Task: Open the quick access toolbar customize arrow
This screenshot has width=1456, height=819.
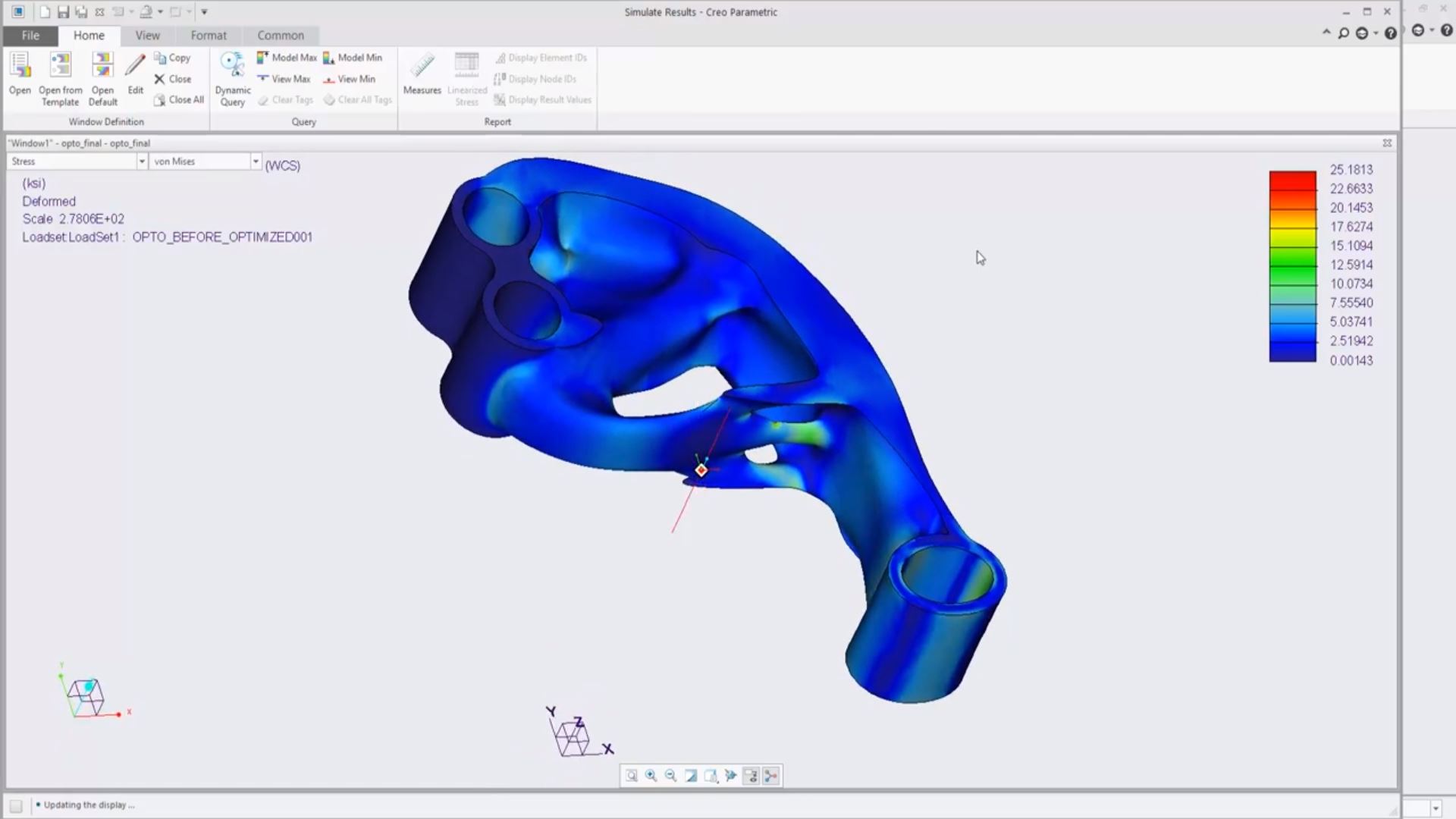Action: click(x=204, y=12)
